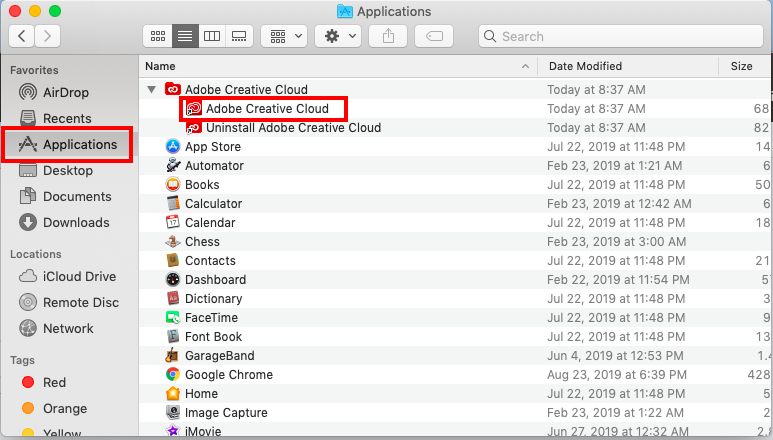Image resolution: width=773 pixels, height=440 pixels.
Task: Select the FaceTime icon
Action: 173,317
